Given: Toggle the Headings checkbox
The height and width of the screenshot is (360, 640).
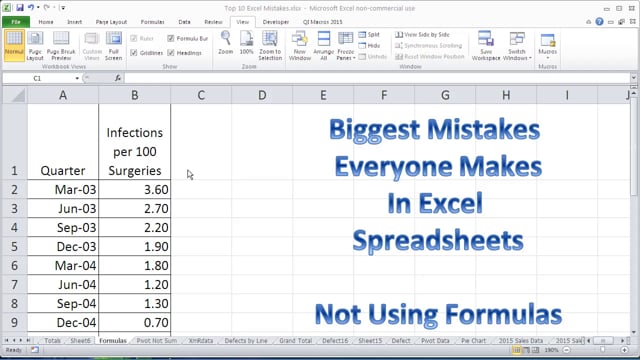Looking at the screenshot, I should (x=171, y=53).
